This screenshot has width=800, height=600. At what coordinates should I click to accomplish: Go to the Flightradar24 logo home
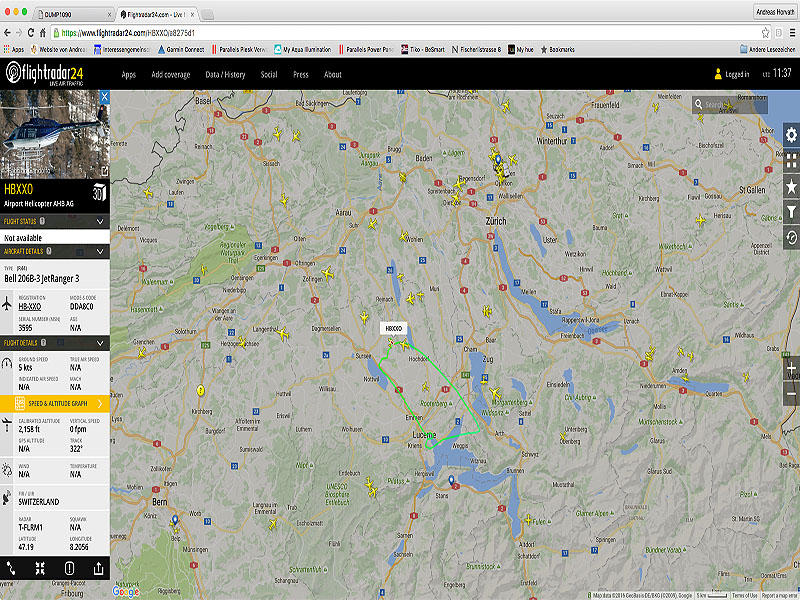(44, 73)
